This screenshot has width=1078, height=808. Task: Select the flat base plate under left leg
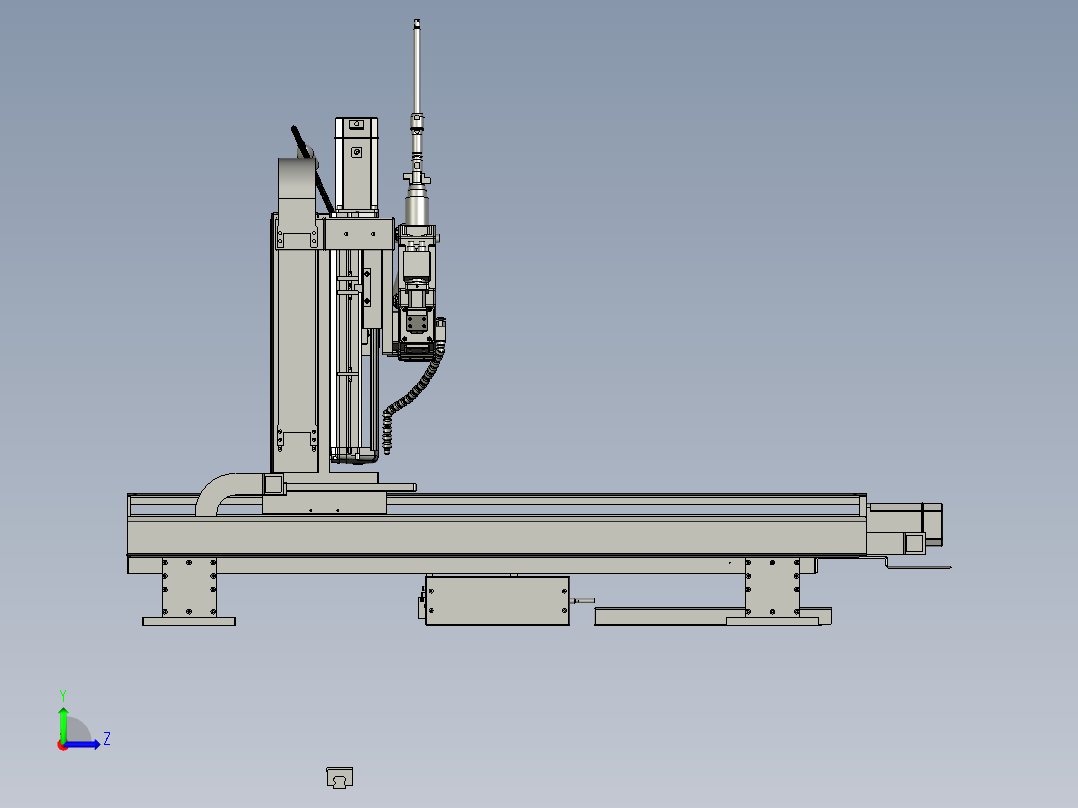tap(189, 621)
